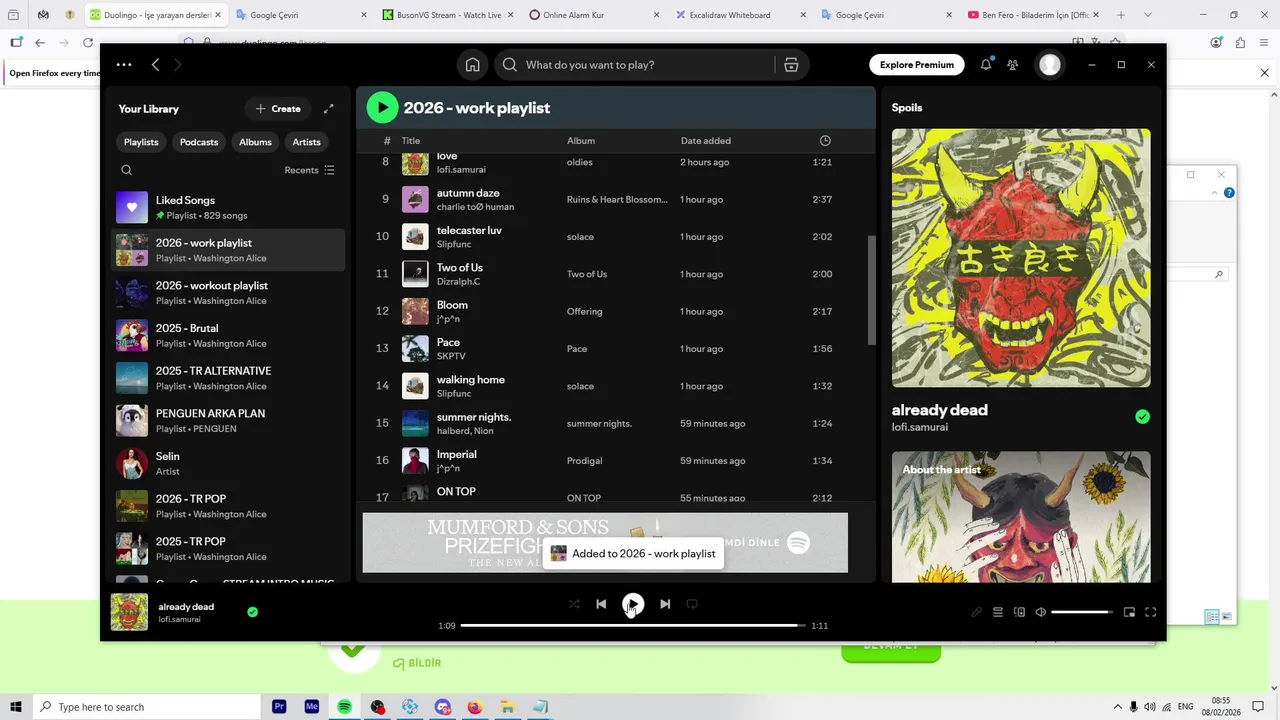Open the three-dot menu in Spotify's top-left
The image size is (1280, 720).
[124, 65]
